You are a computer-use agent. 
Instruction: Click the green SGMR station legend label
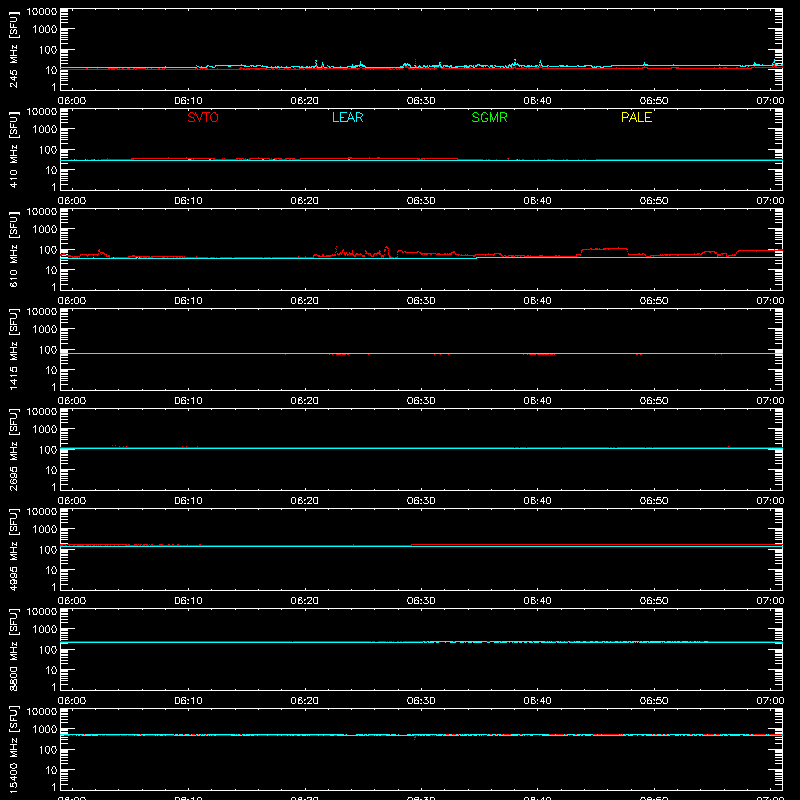(489, 117)
